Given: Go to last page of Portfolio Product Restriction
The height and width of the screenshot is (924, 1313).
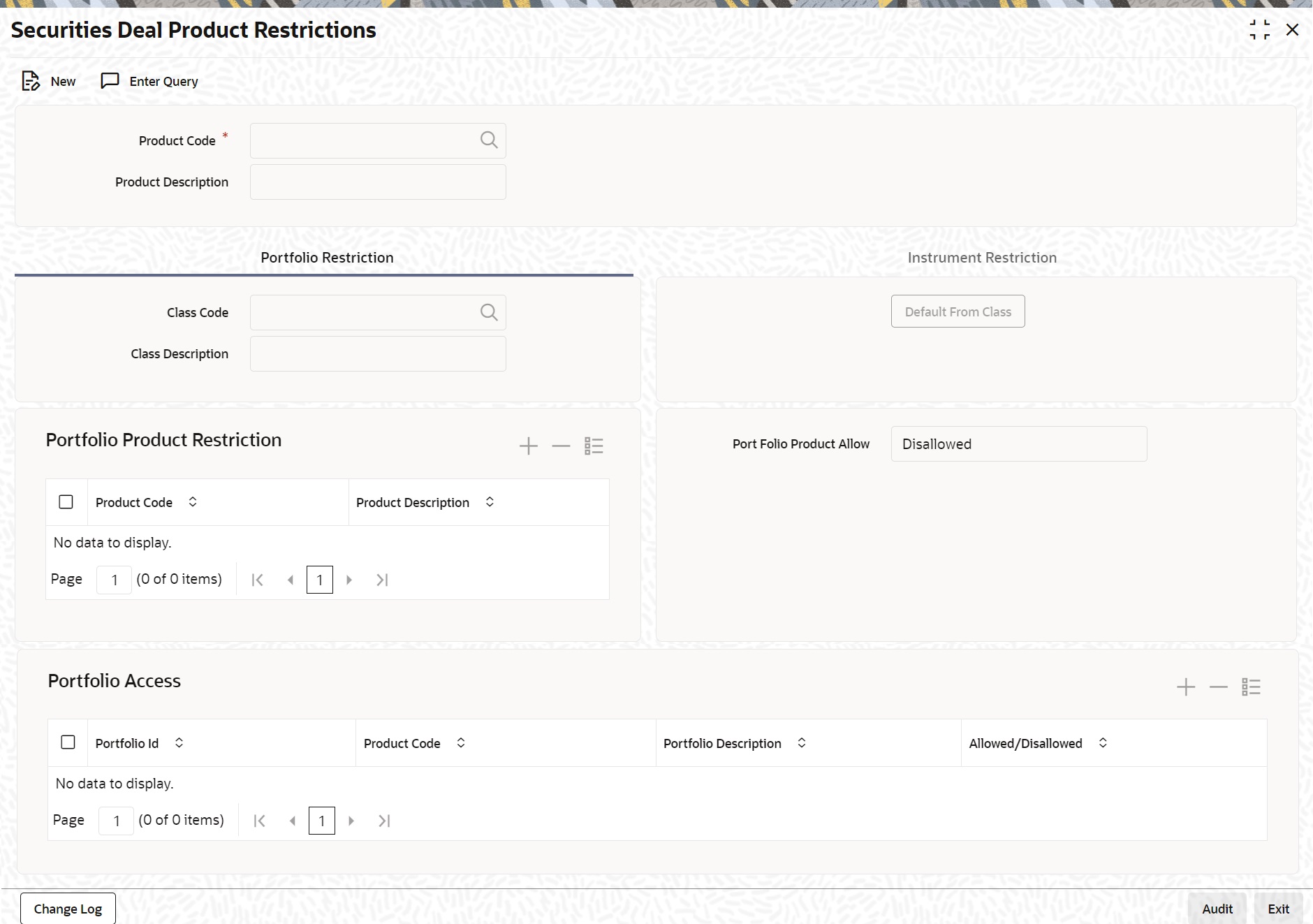Looking at the screenshot, I should [382, 580].
